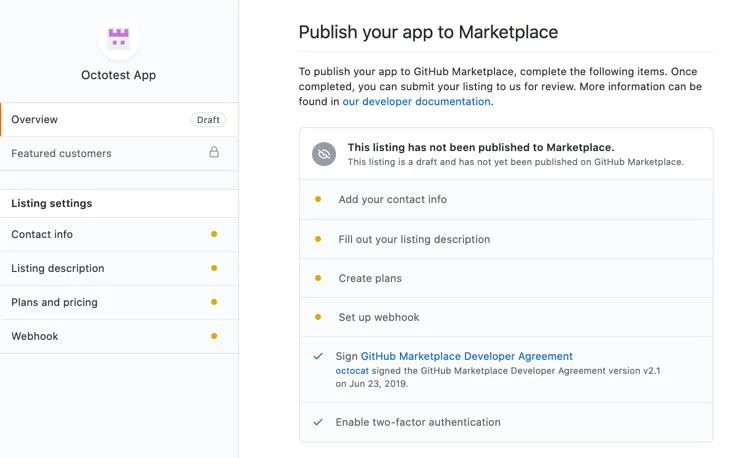730x458 pixels.
Task: Click the yellow dot before Add your contact info
Action: (x=318, y=199)
